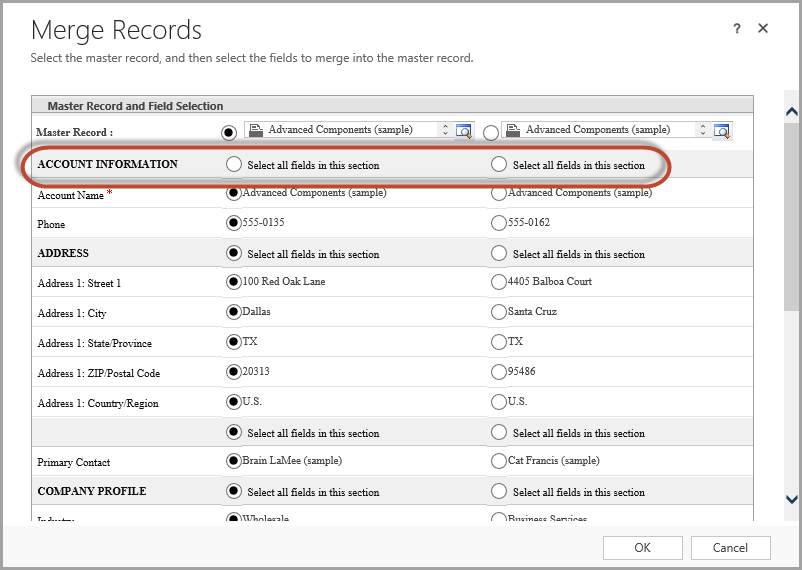Click the Primary Contact field label

click(74, 463)
